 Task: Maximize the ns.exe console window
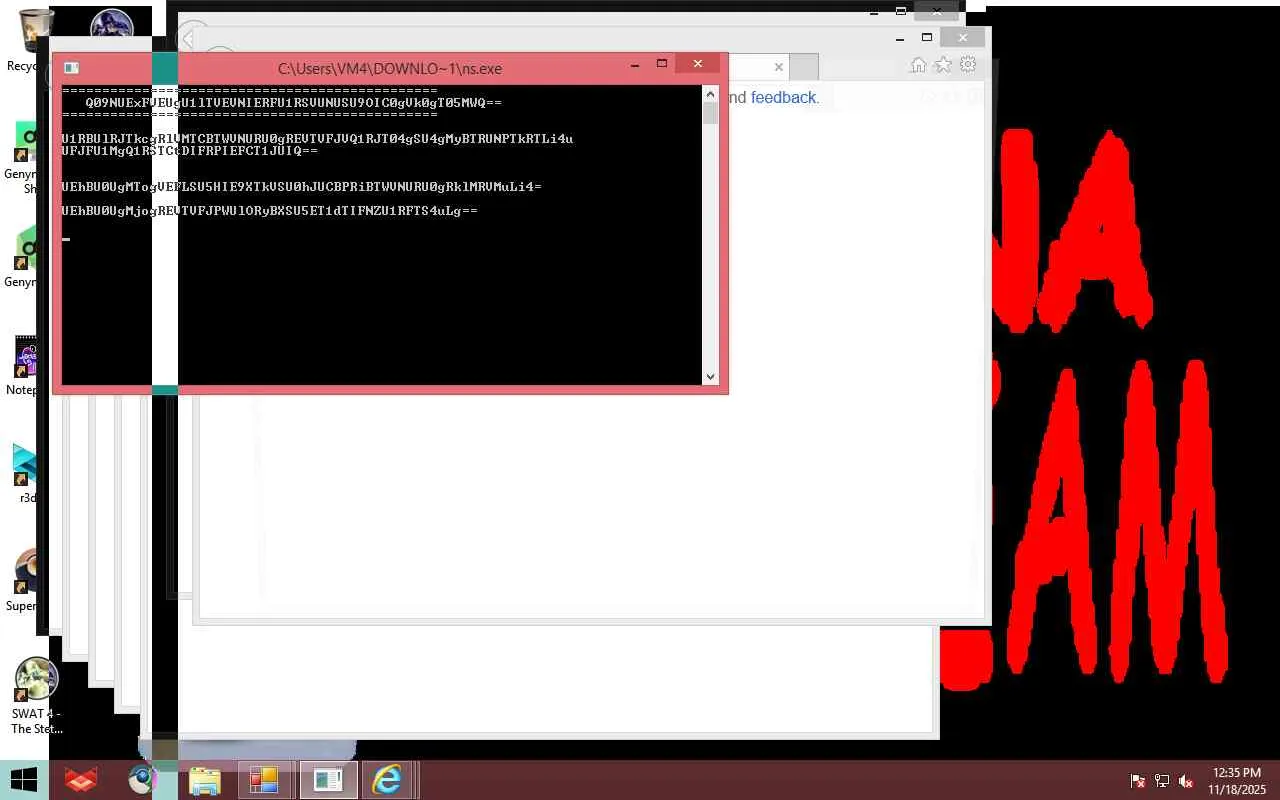(661, 64)
